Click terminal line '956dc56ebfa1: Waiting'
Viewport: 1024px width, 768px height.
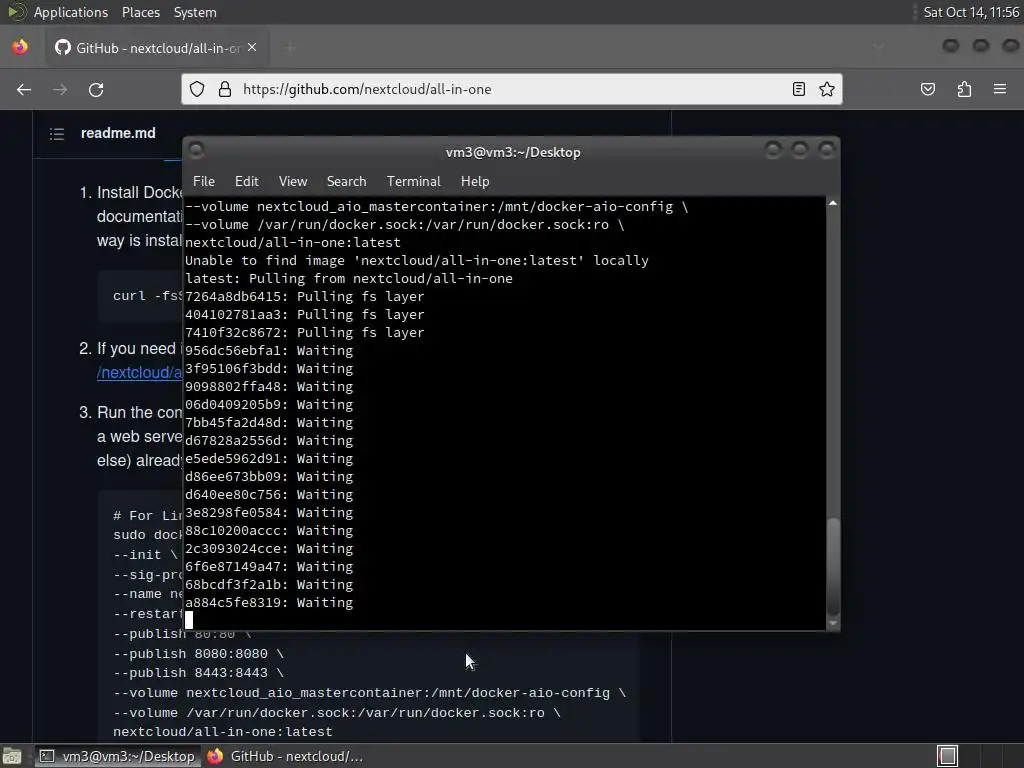[x=269, y=351]
